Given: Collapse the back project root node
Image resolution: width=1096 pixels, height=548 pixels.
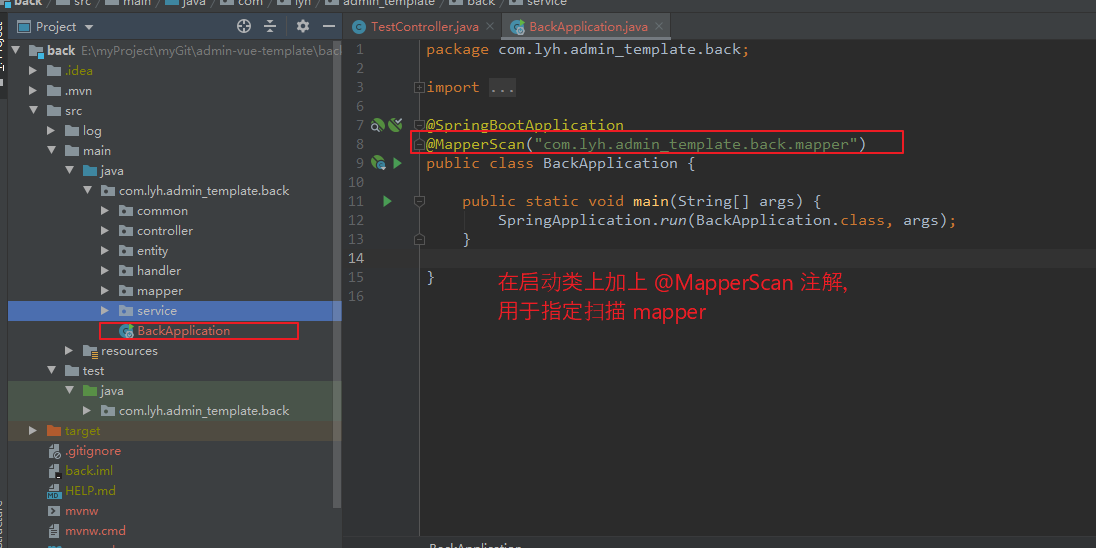Looking at the screenshot, I should point(15,50).
